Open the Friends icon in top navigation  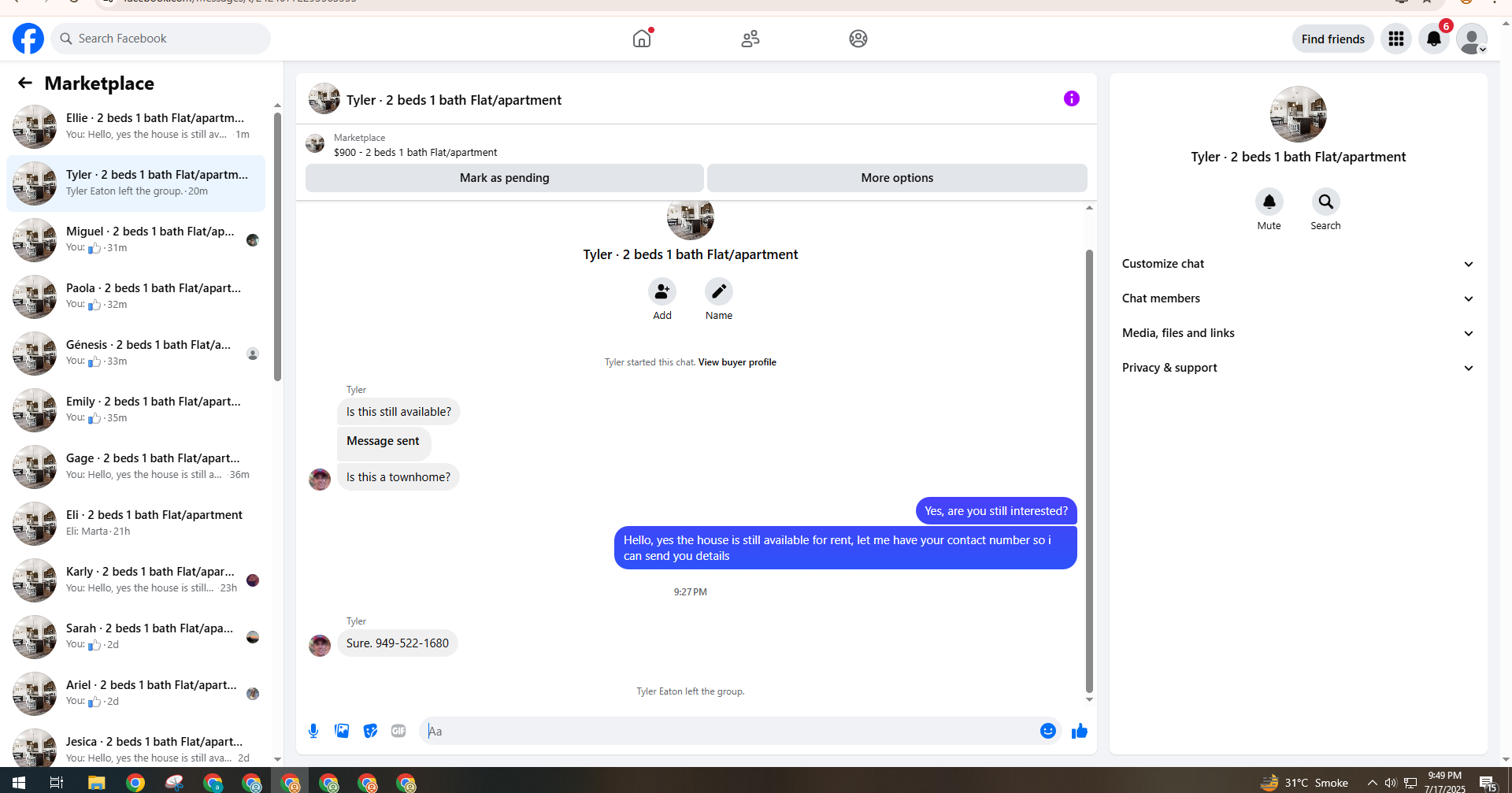[x=750, y=39]
